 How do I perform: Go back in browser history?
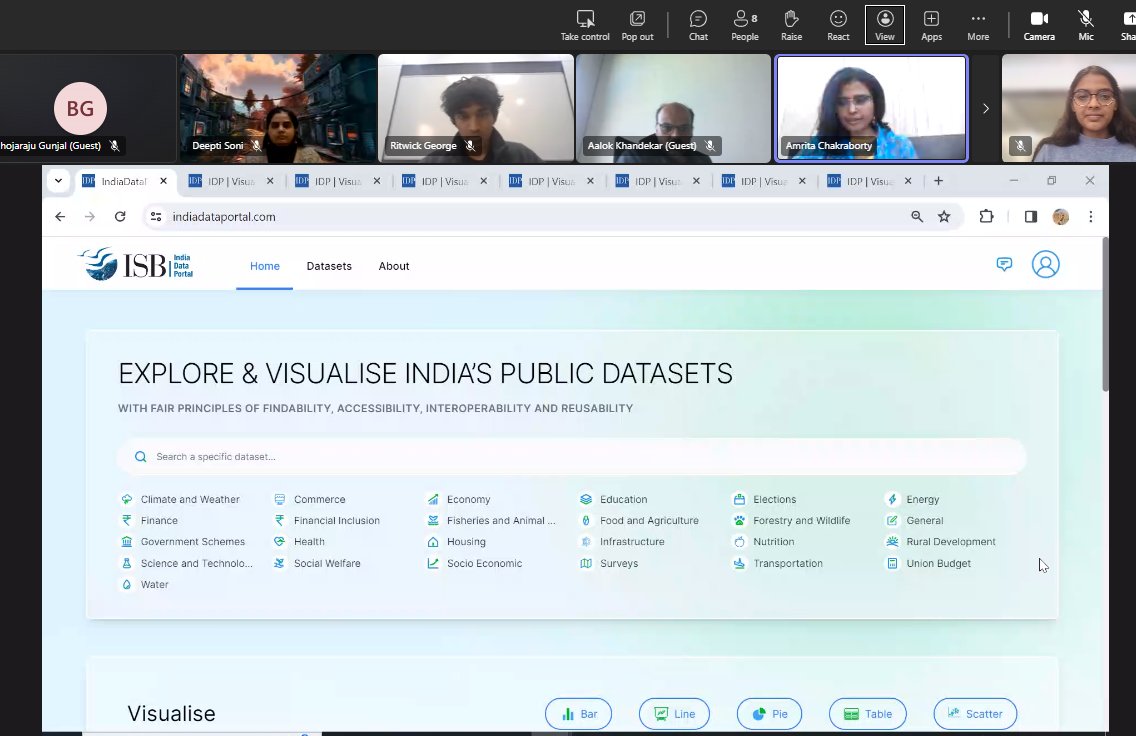(60, 217)
